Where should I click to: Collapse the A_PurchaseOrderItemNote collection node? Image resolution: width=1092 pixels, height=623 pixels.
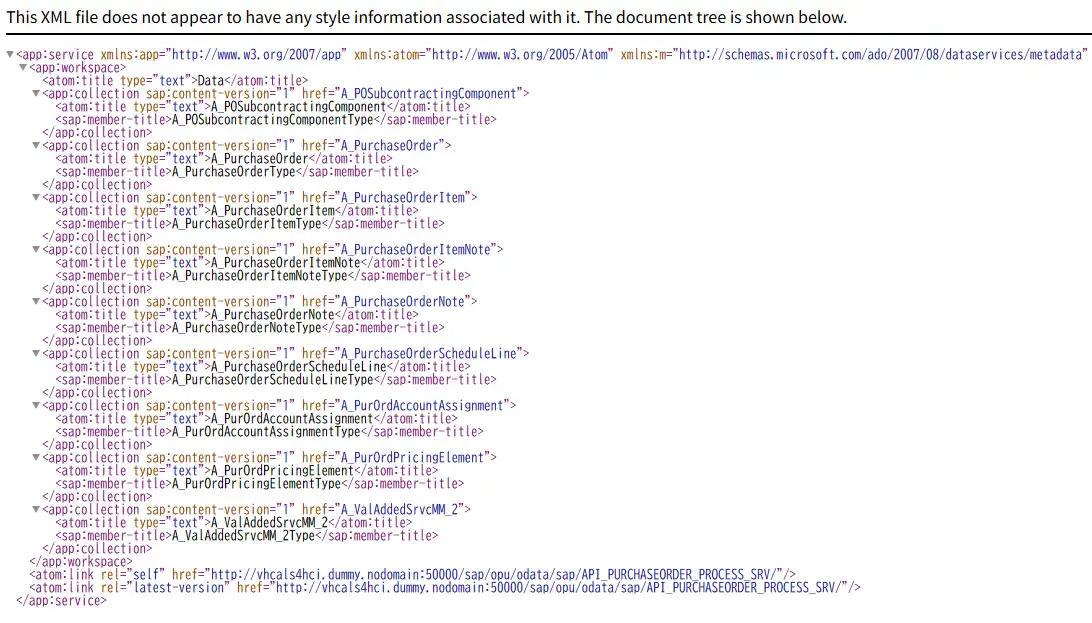click(x=36, y=250)
